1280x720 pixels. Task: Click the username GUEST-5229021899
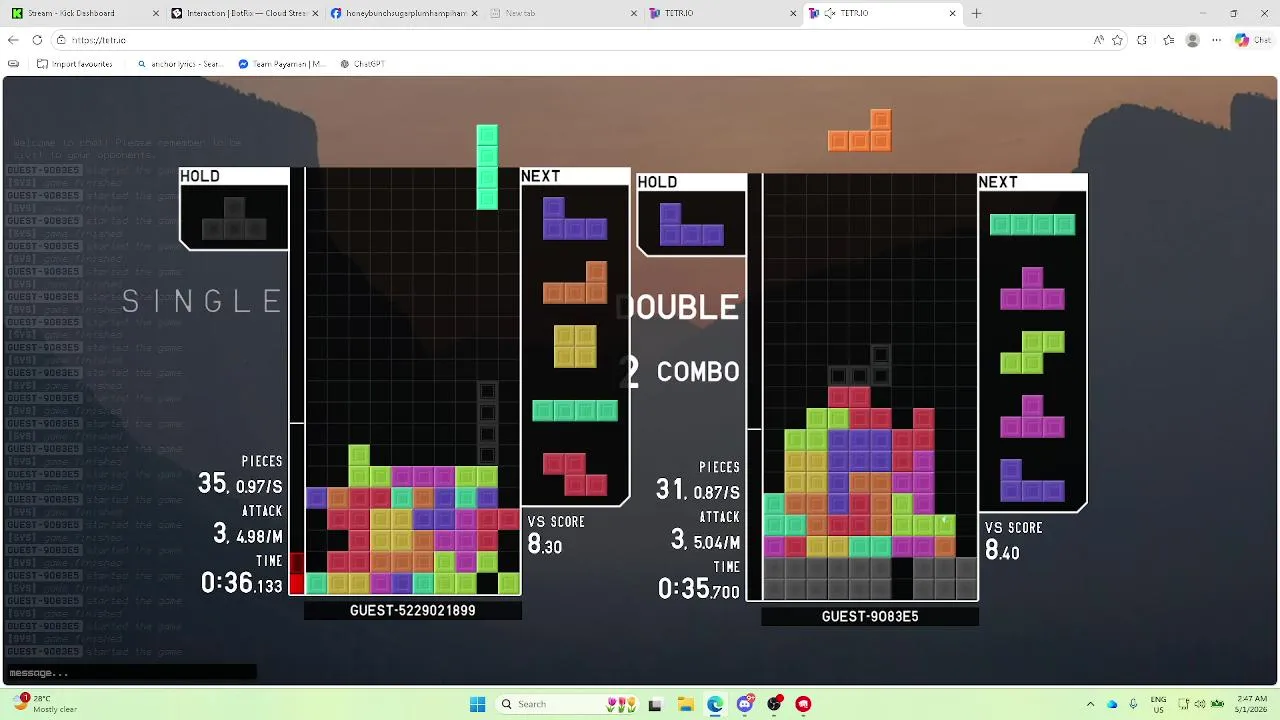[x=413, y=610]
